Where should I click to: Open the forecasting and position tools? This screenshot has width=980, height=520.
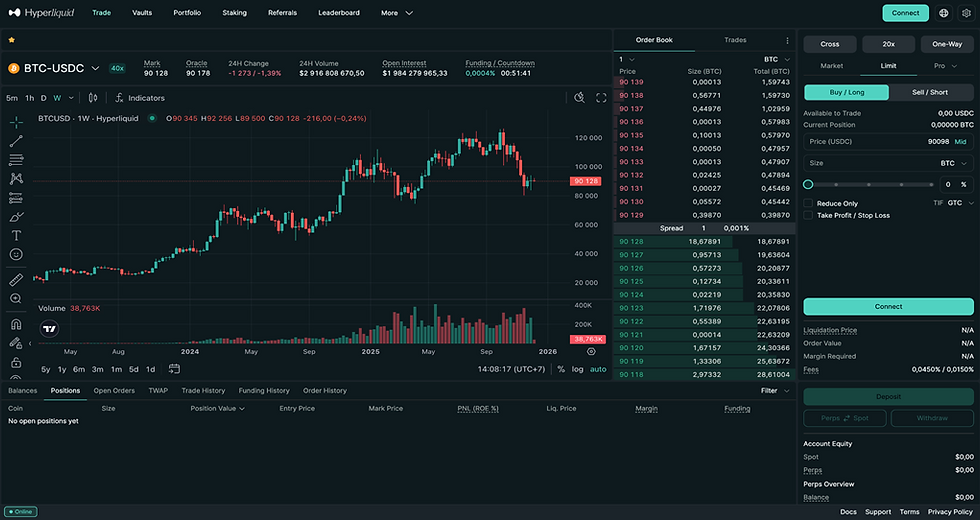(x=16, y=198)
